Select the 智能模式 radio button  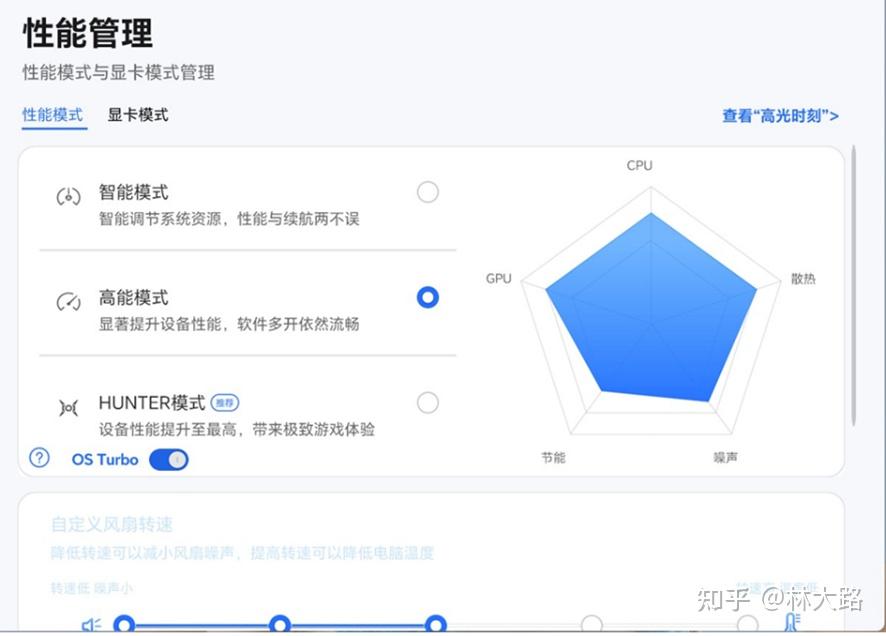(428, 192)
